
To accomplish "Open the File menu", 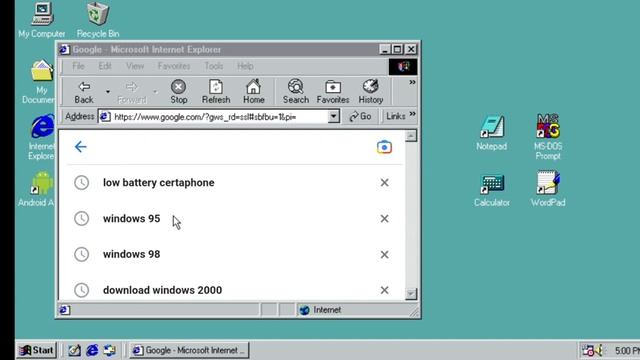I will pos(78,66).
